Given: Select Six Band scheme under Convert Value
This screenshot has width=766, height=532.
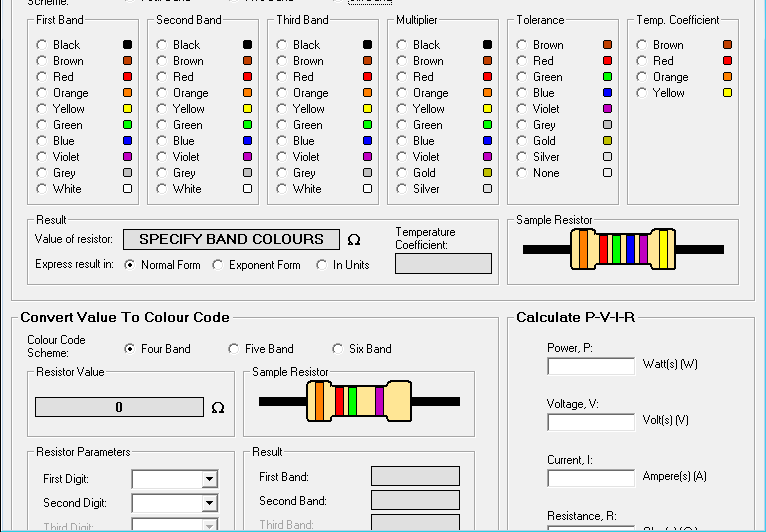Looking at the screenshot, I should coord(338,349).
